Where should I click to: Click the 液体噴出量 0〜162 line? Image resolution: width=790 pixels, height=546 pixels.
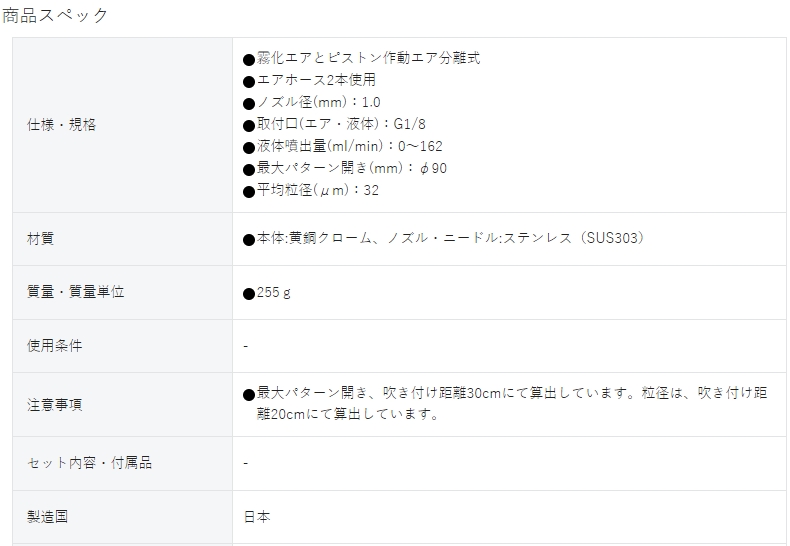coord(343,146)
